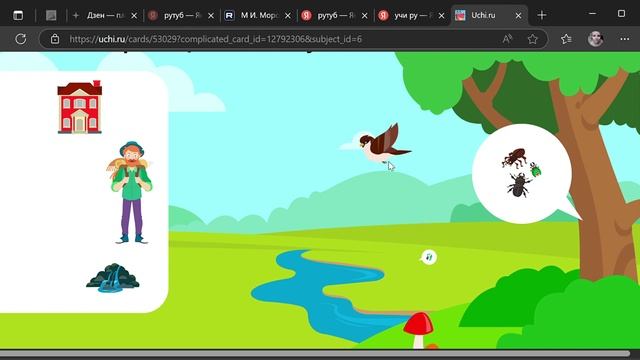640x360 pixels.
Task: Close the second рутуб tab
Action: pyautogui.click(x=364, y=16)
